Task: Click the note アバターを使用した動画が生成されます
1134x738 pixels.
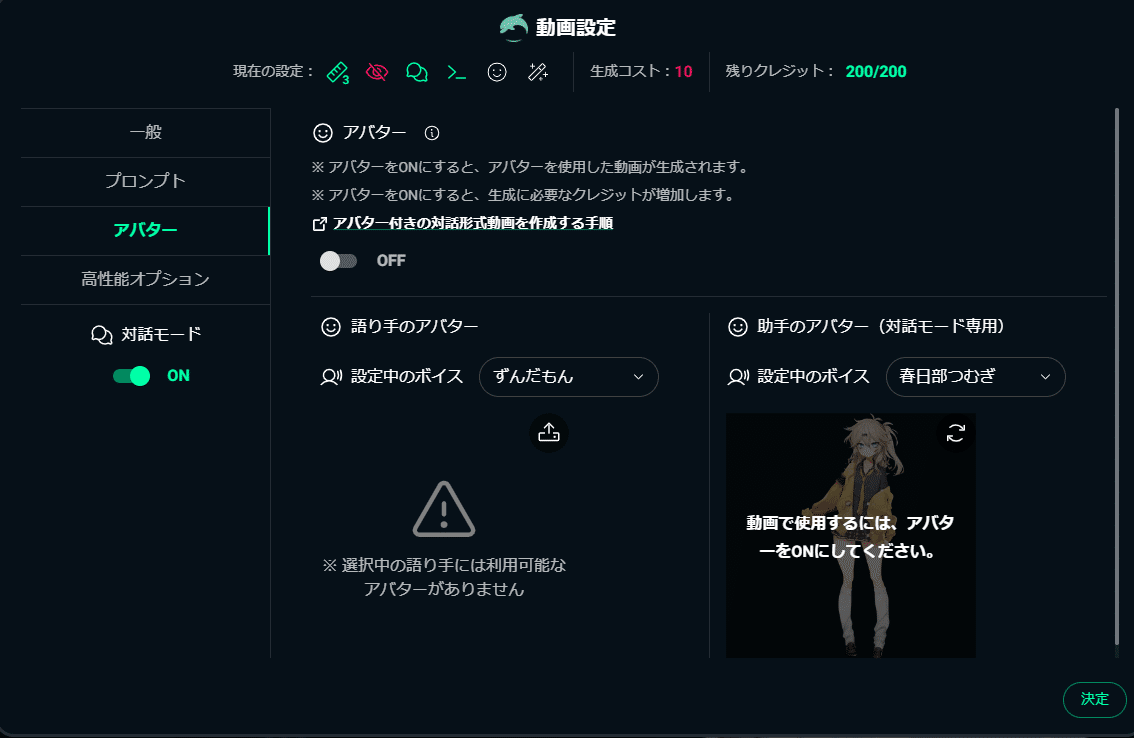Action: pos(530,167)
